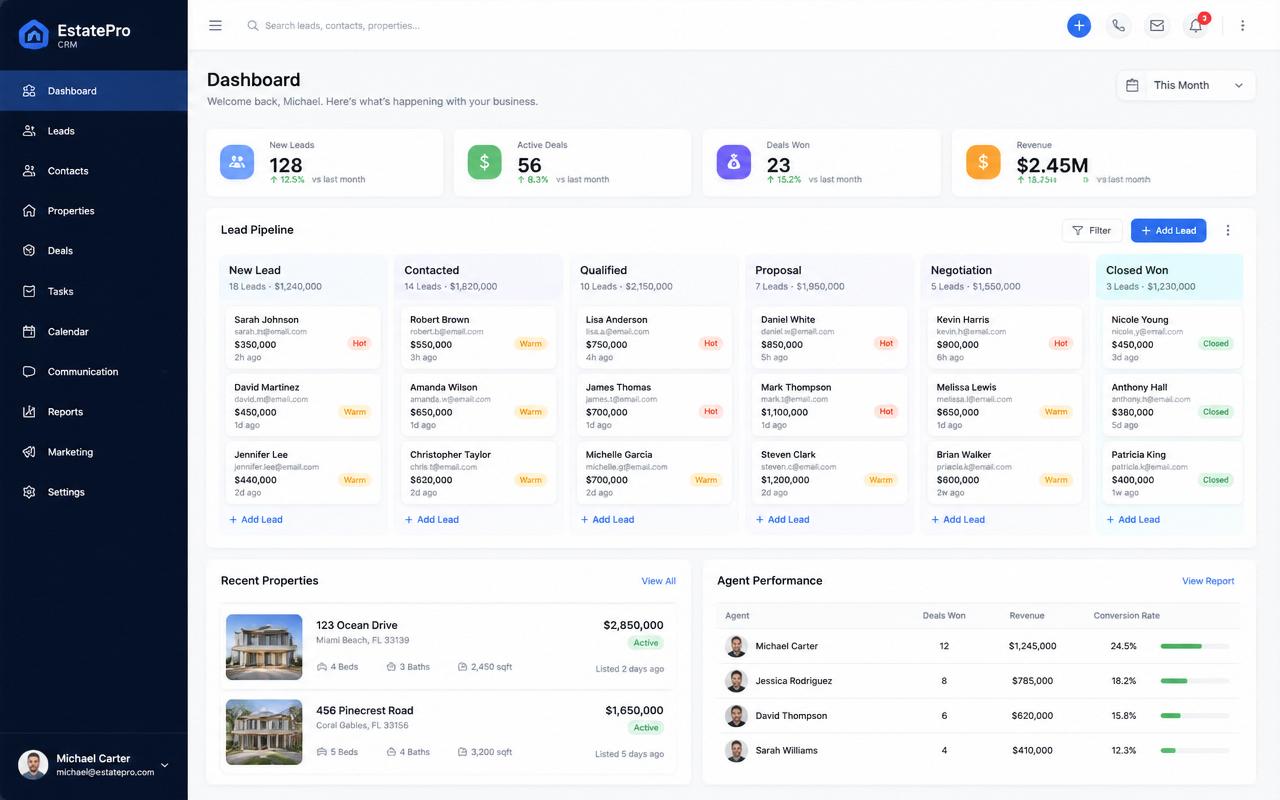Click the Deals Won money bag icon
Viewport: 1280px width, 800px height.
[x=734, y=162]
